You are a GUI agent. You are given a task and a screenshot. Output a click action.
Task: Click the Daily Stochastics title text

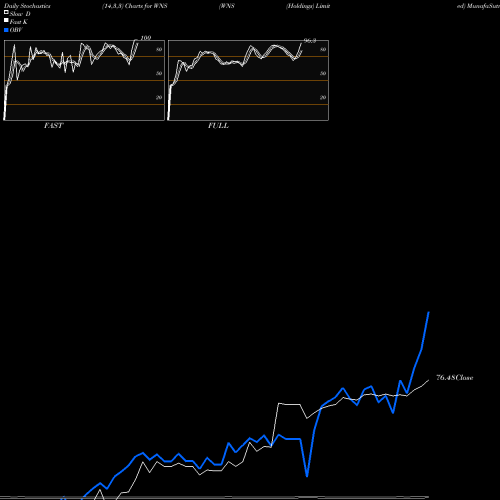click(x=27, y=6)
